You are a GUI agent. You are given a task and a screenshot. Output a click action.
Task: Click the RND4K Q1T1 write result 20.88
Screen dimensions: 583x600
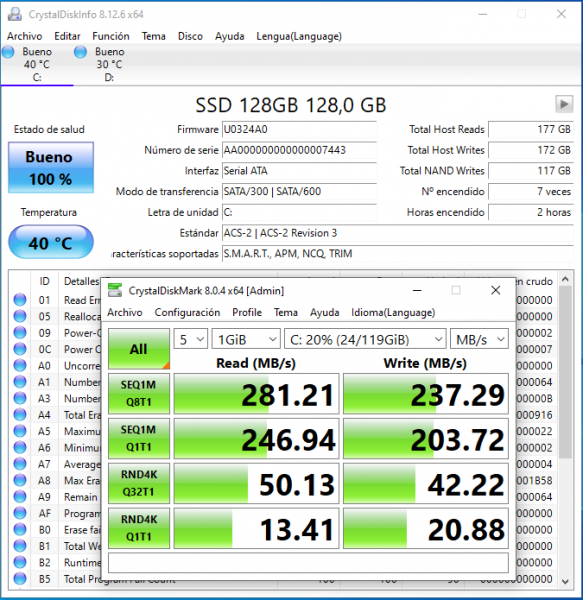coord(426,528)
